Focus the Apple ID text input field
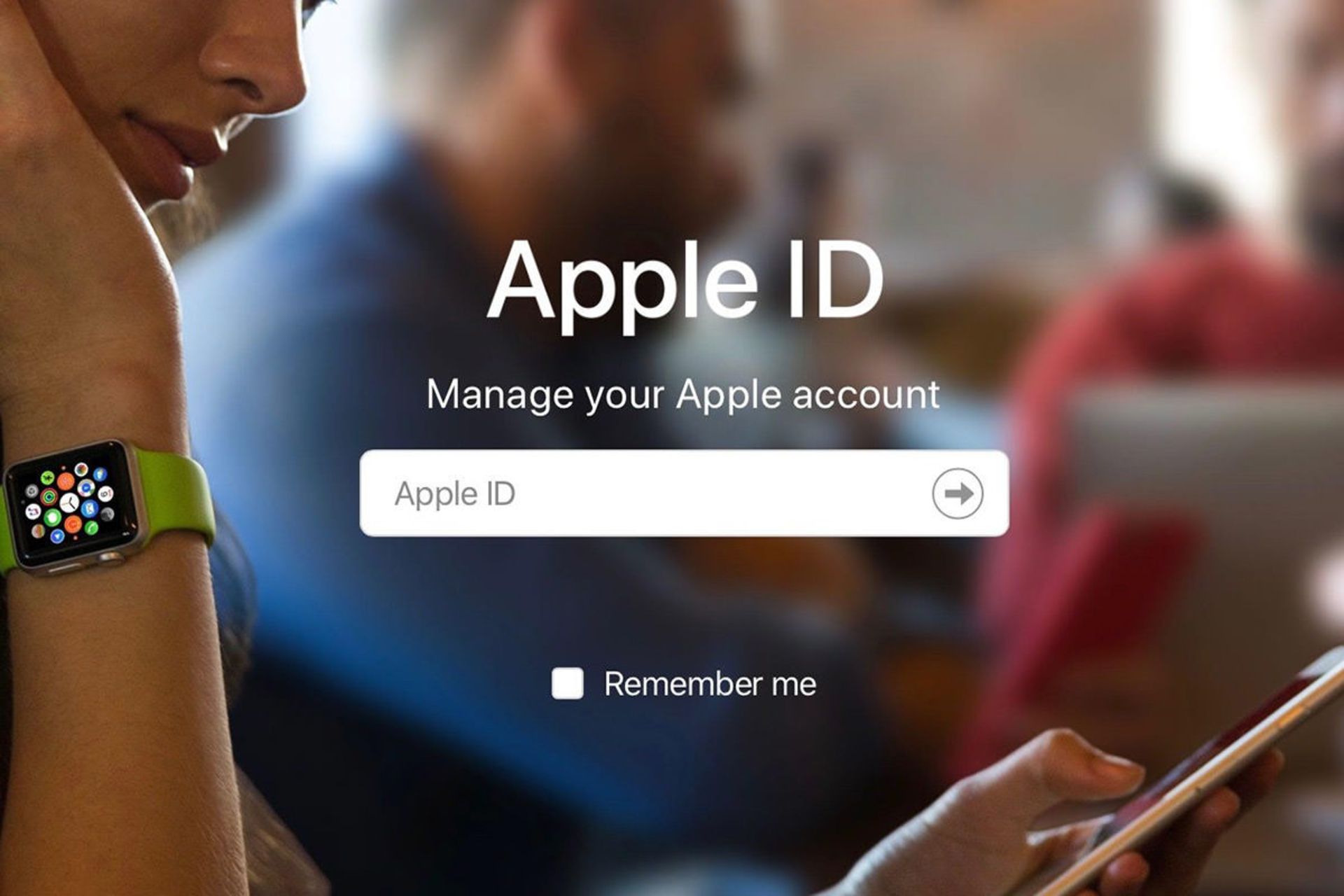The image size is (1344, 896). 684,493
